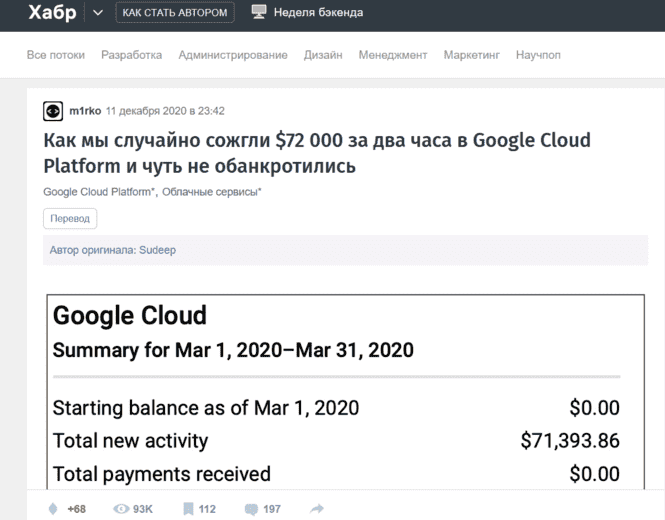Expand the dropdown chevron next to Хабр
665x520 pixels.
tap(98, 13)
